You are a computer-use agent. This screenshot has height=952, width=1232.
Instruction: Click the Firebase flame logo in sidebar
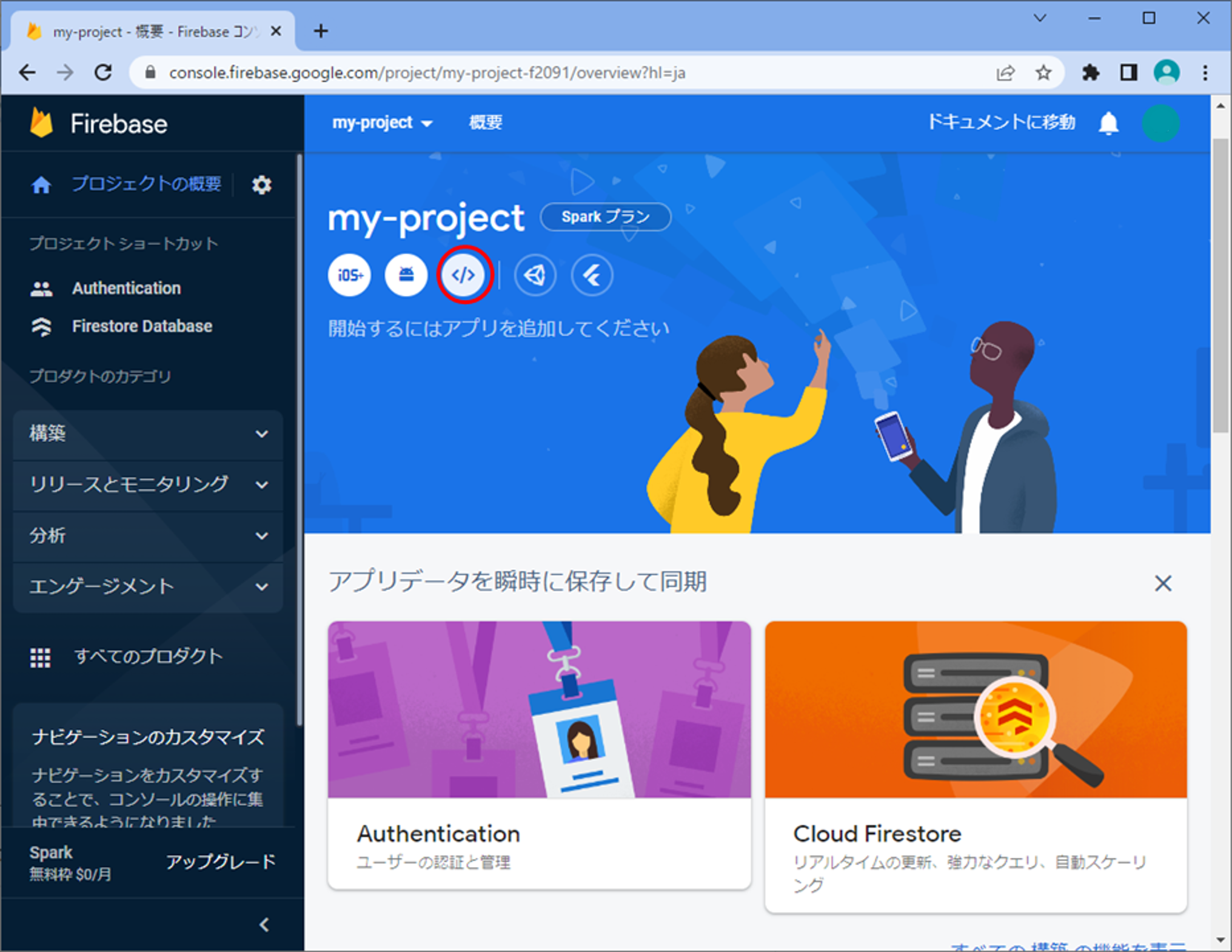click(x=42, y=123)
